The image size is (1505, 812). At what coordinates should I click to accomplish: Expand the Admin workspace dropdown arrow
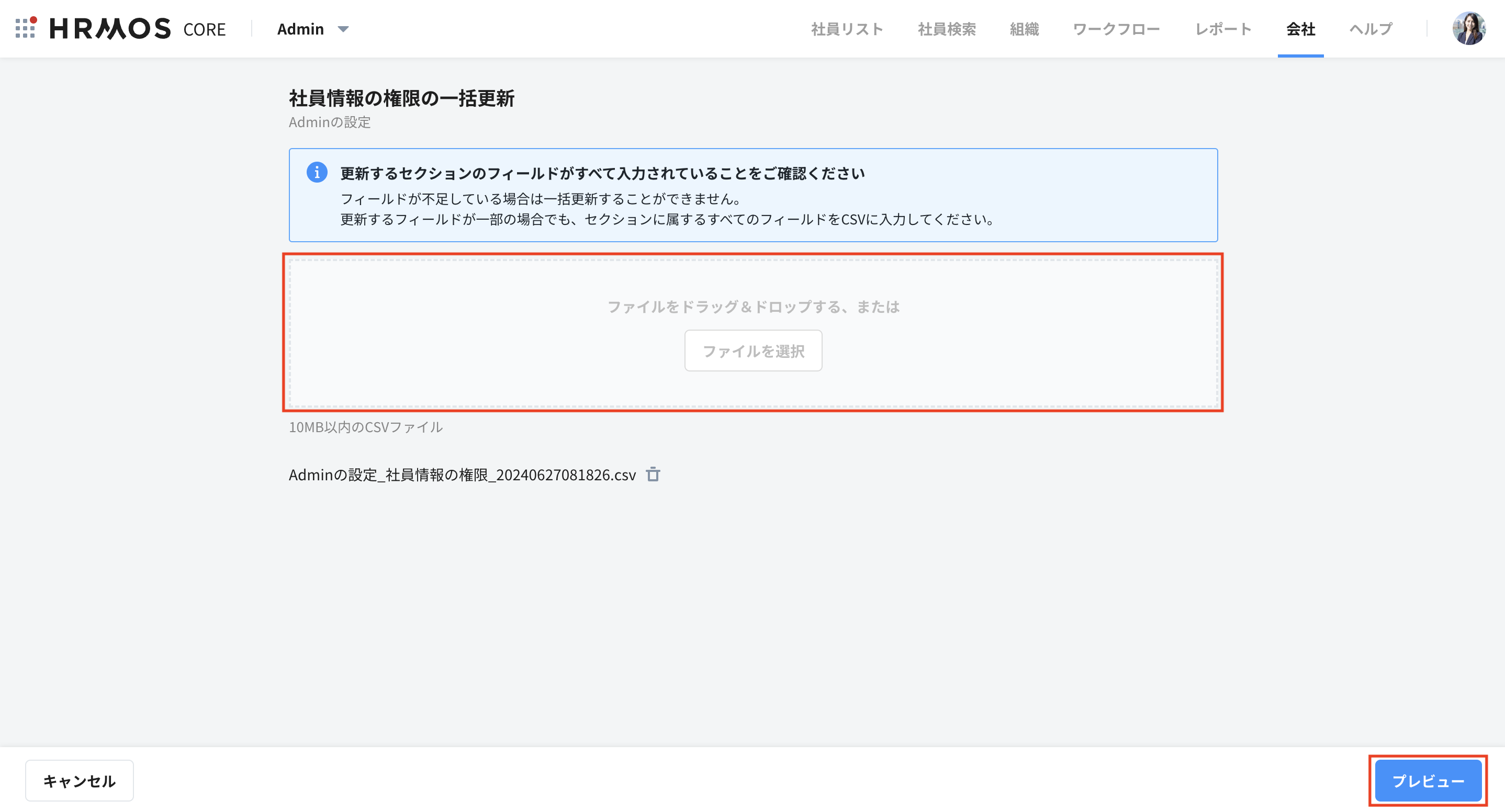(343, 29)
